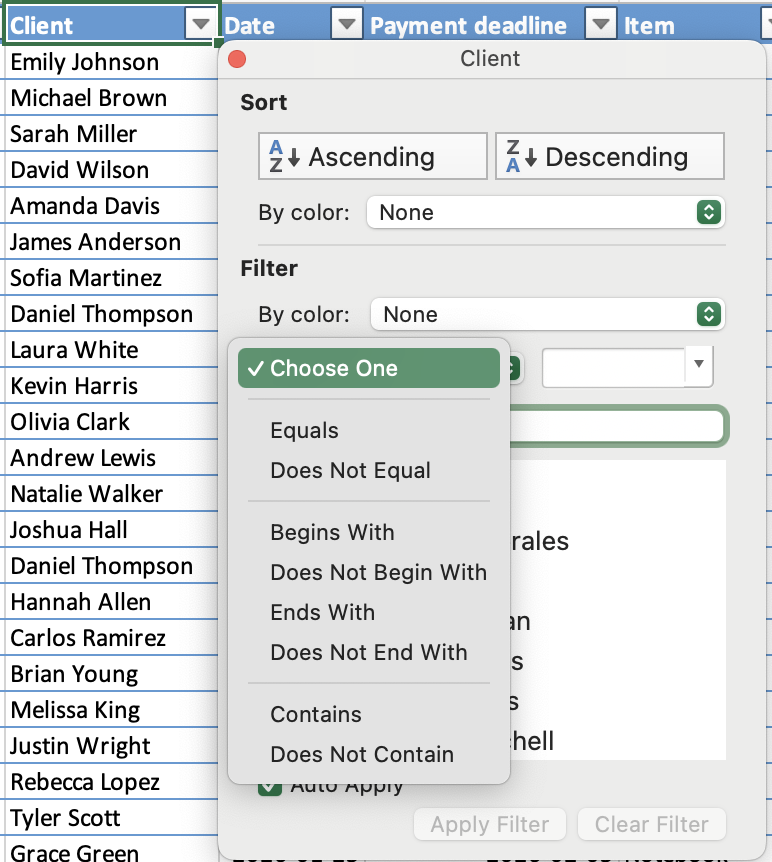The width and height of the screenshot is (772, 862).
Task: Open the Payment deadline filter arrow
Action: pos(600,25)
